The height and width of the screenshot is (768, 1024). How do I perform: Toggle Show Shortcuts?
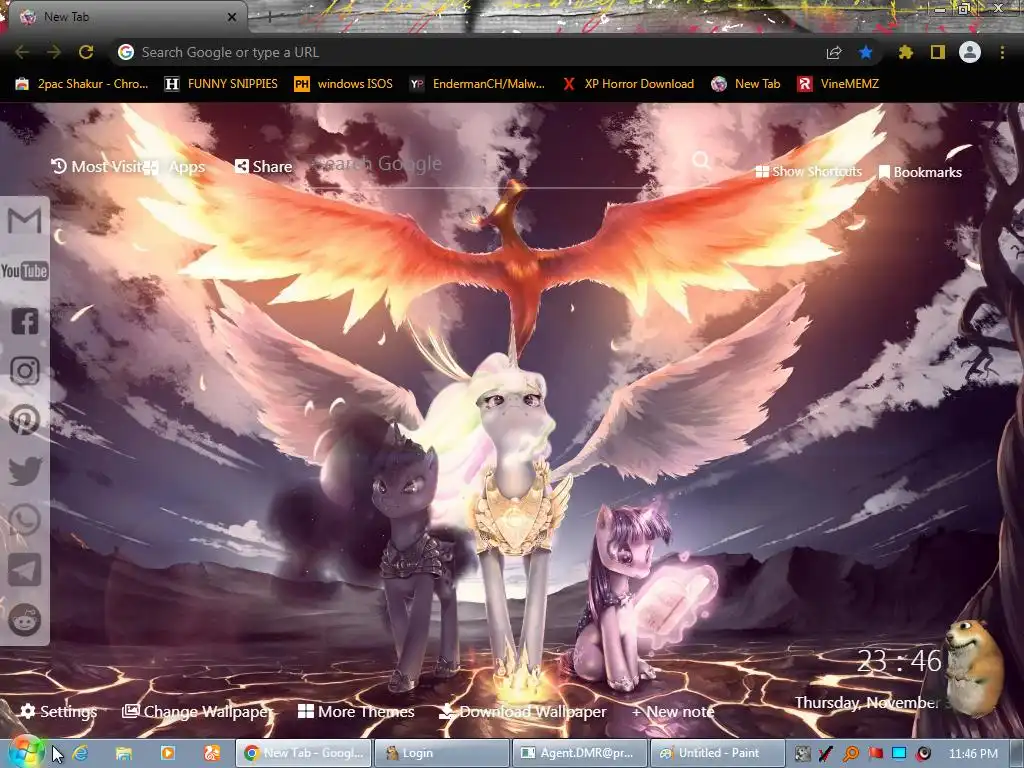[808, 171]
